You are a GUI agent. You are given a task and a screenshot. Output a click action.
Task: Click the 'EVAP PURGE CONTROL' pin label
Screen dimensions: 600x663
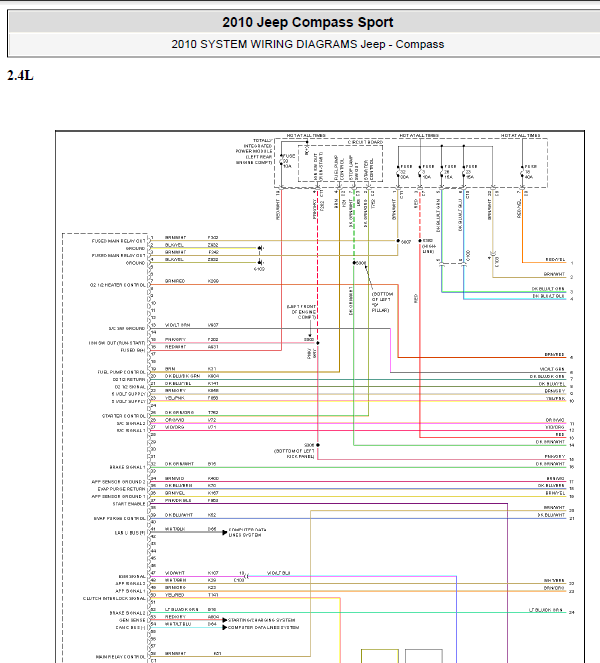point(120,518)
